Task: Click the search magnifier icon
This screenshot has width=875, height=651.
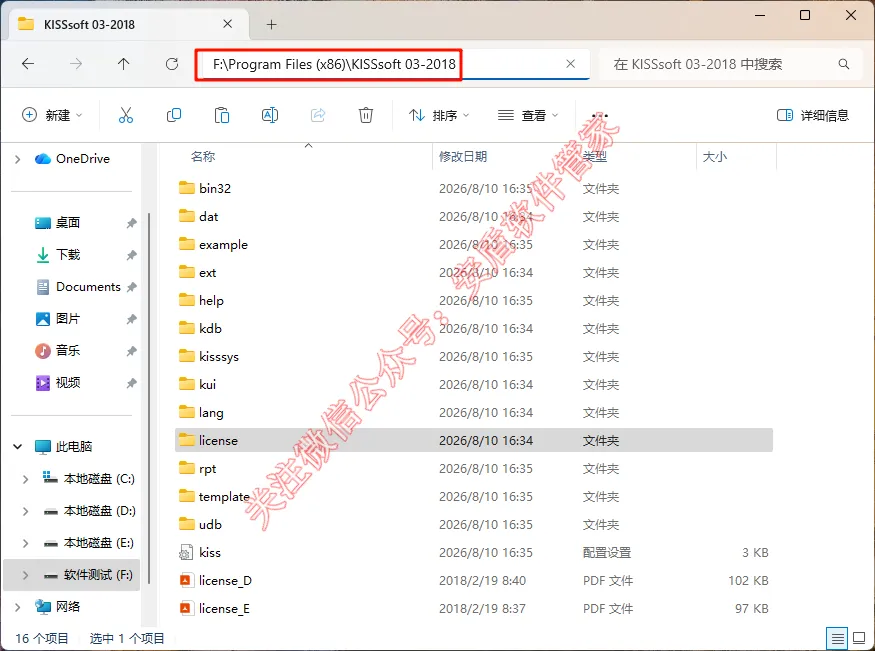Action: 844,64
